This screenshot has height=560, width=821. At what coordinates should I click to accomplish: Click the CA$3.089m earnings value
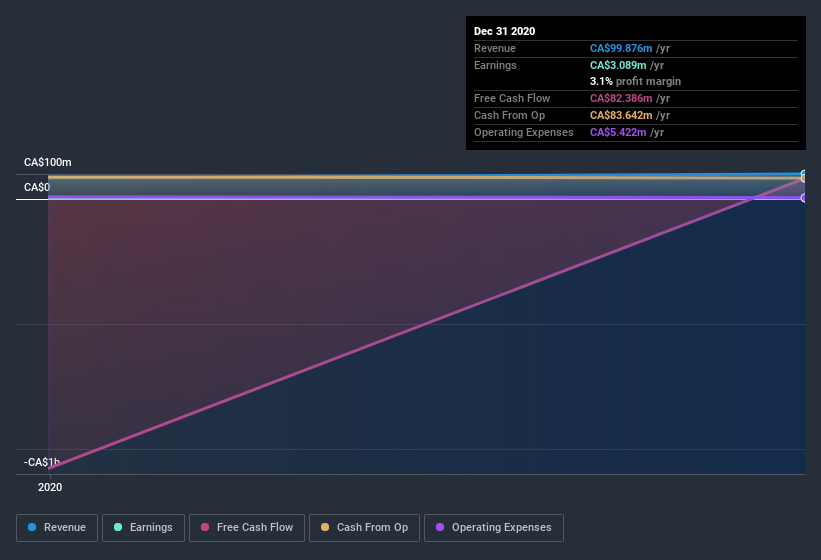[618, 65]
